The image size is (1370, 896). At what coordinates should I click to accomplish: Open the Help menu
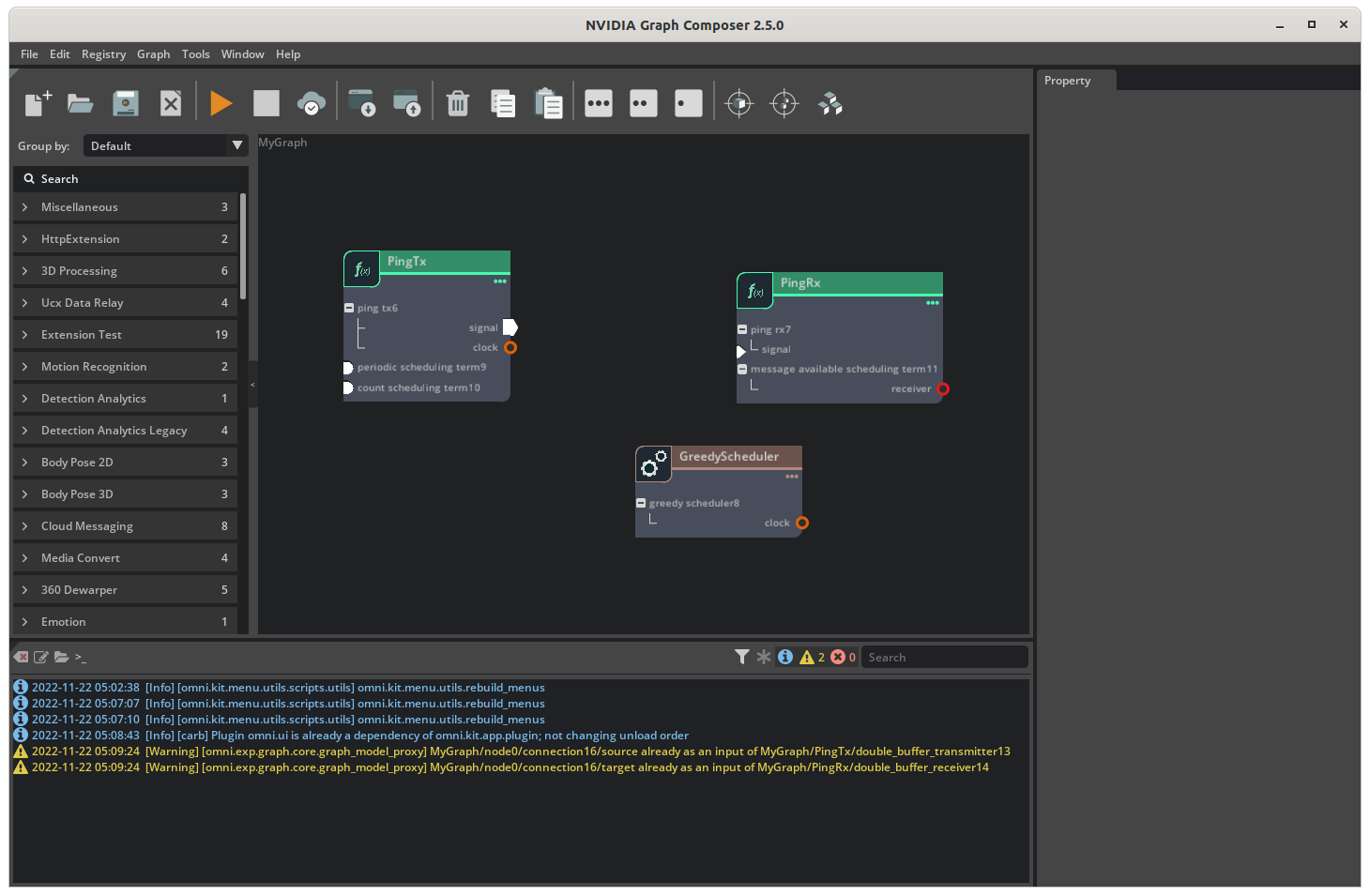(x=288, y=54)
